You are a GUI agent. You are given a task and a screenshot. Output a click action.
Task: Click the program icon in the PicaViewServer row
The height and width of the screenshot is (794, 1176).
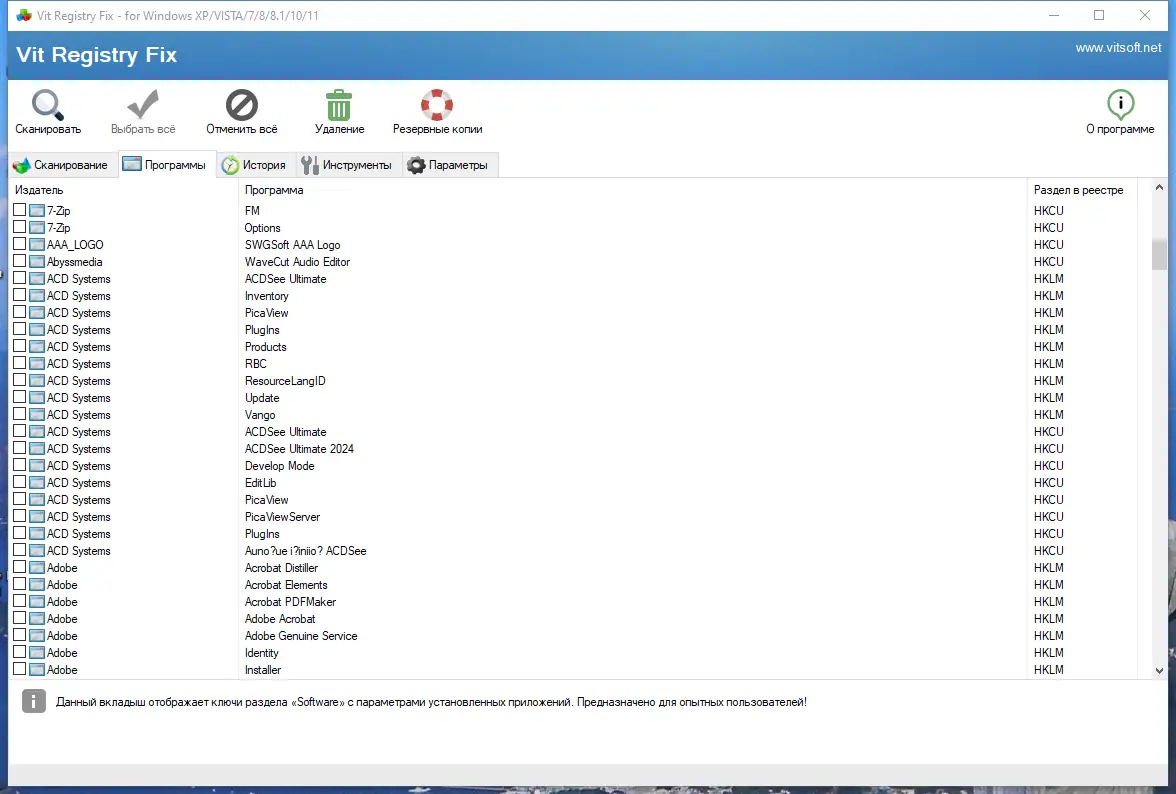tap(37, 517)
